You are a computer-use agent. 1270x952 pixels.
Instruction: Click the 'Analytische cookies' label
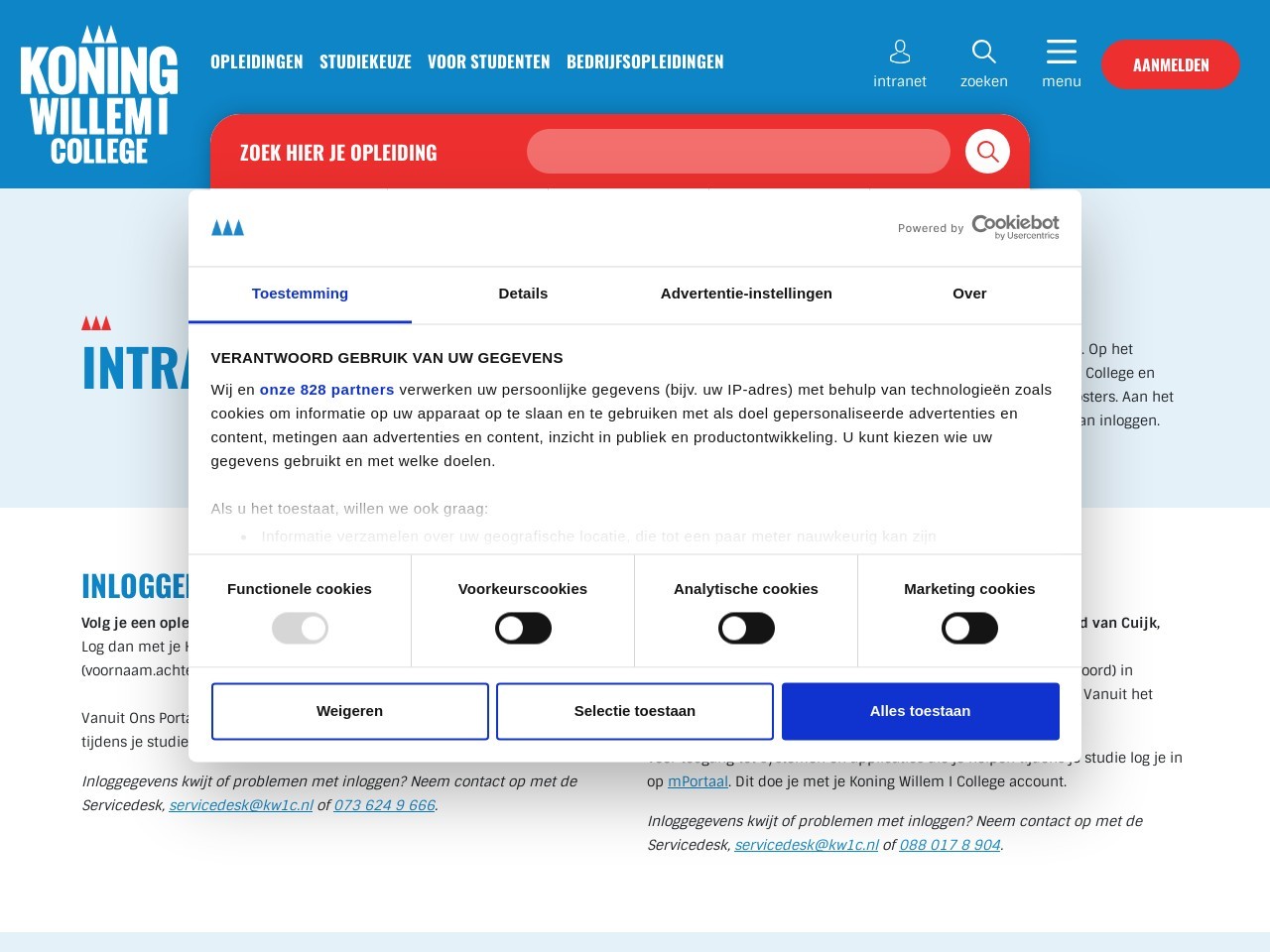click(x=746, y=589)
